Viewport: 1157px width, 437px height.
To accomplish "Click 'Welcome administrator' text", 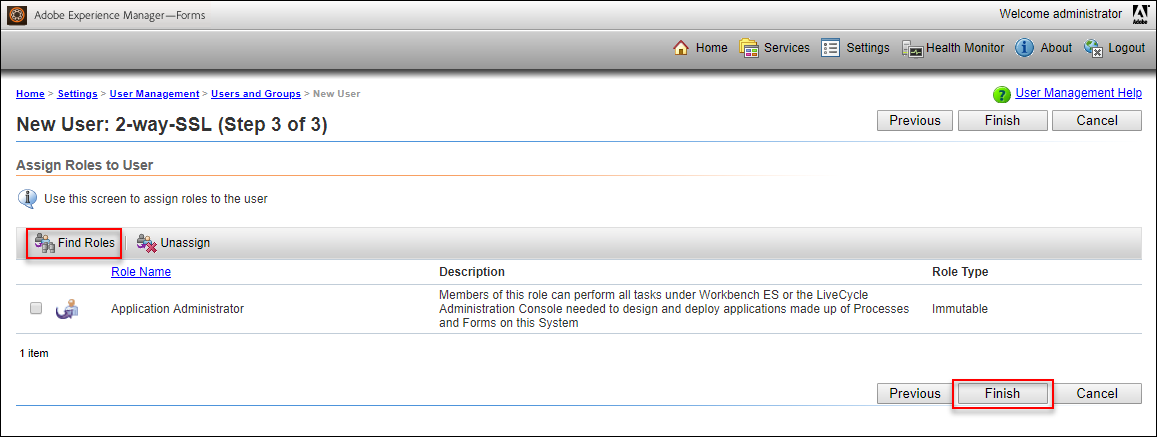I will coord(1061,13).
